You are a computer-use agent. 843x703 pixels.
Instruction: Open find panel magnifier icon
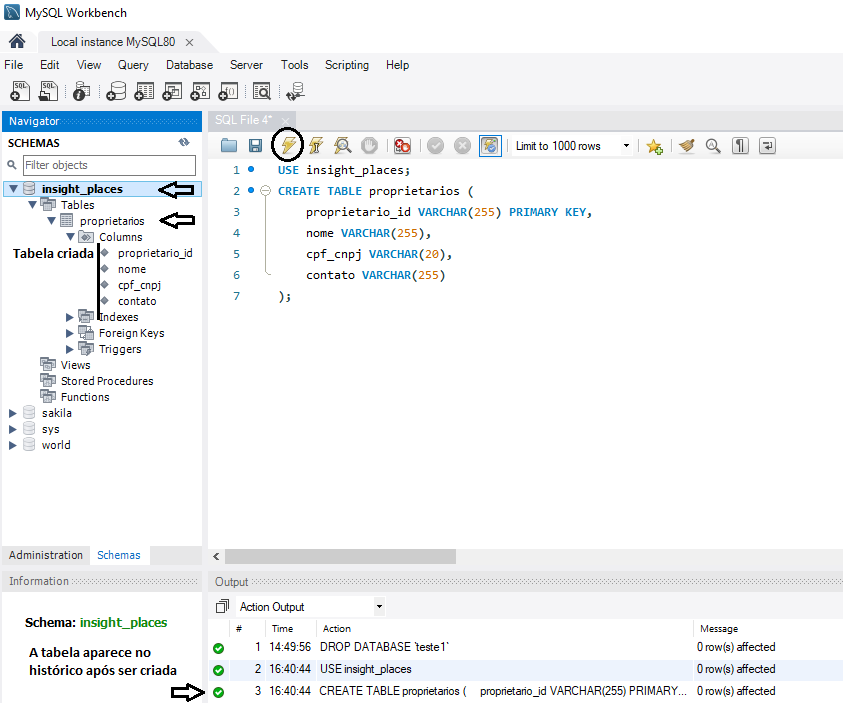click(x=713, y=146)
